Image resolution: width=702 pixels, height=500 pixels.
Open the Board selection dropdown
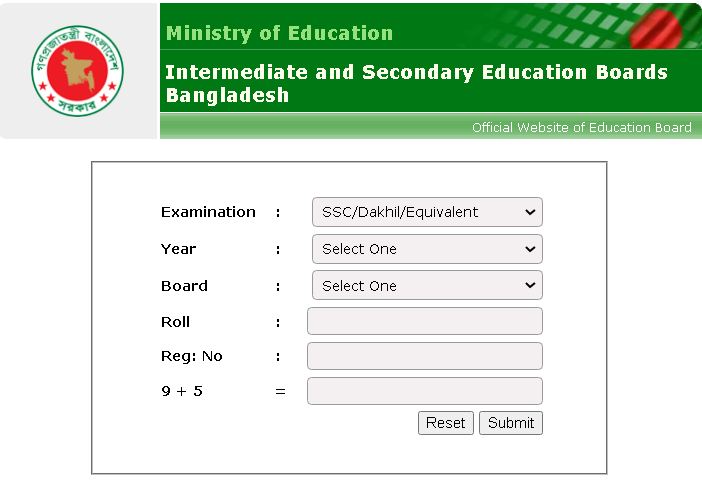pyautogui.click(x=427, y=286)
